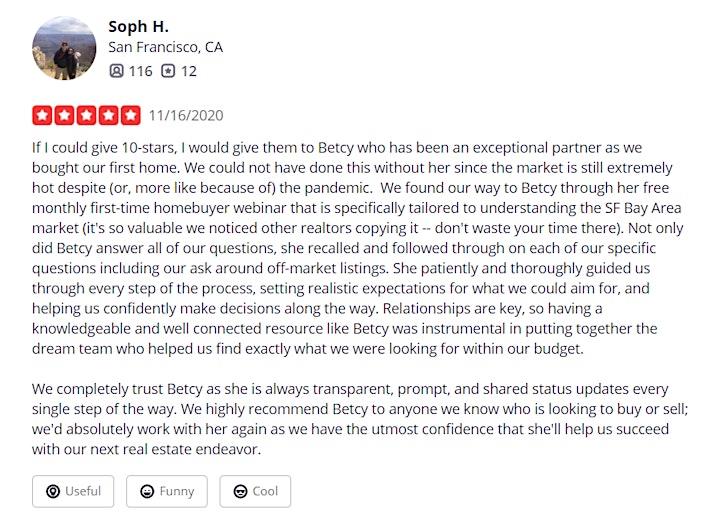Viewport: 720px width, 526px height.
Task: Click the fifth red rating star
Action: [130, 115]
